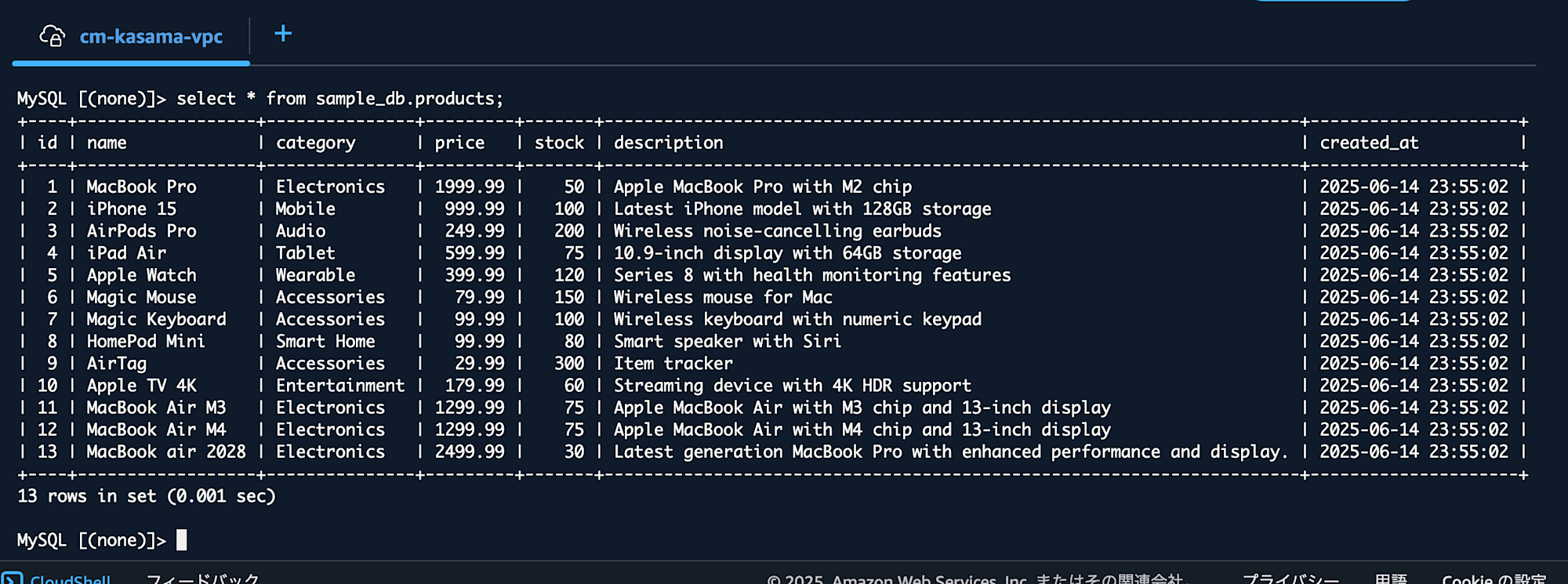Click the 'AirTag' name cell
This screenshot has width=1568, height=584.
tap(116, 364)
